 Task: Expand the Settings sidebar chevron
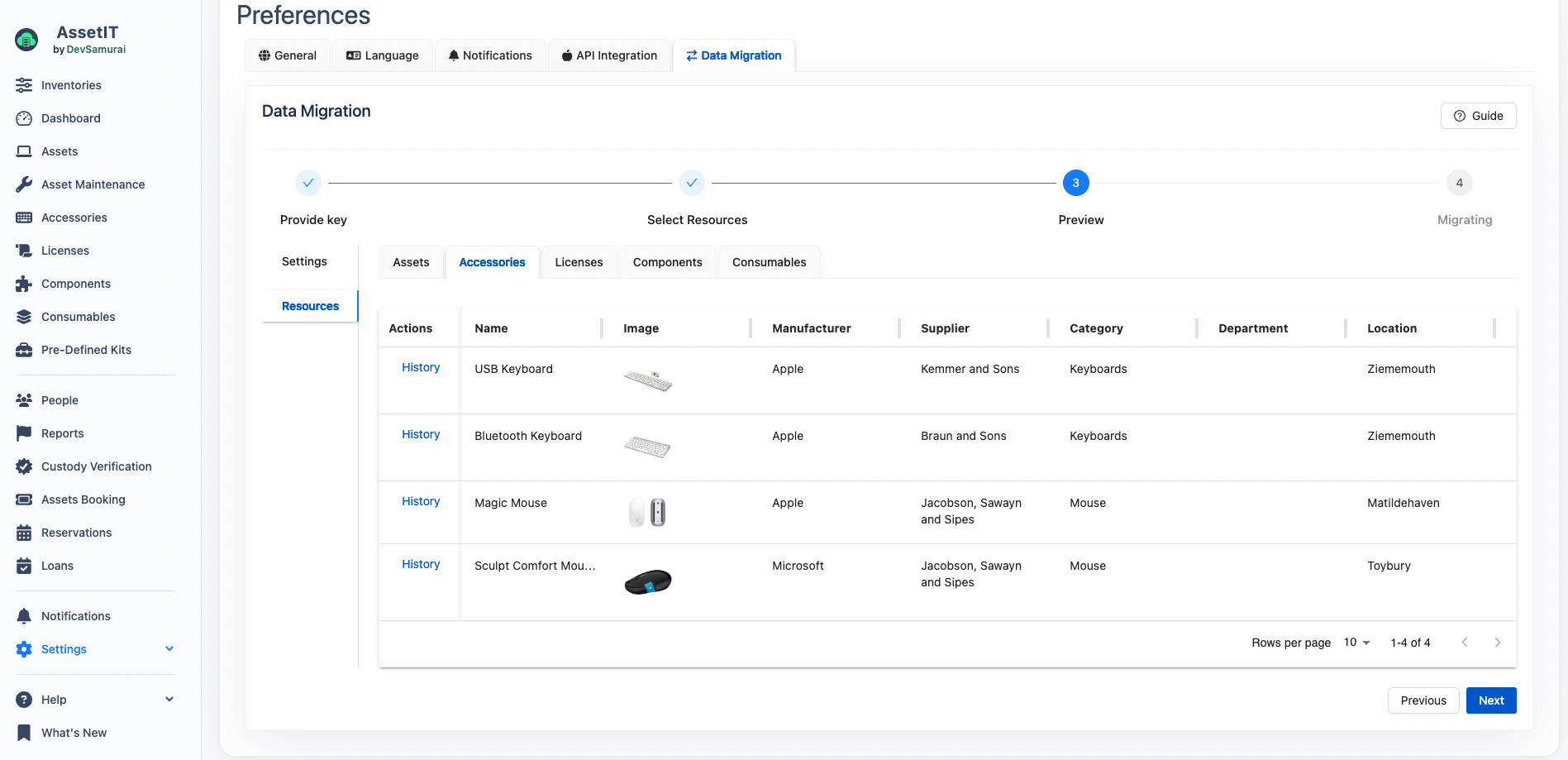click(169, 649)
